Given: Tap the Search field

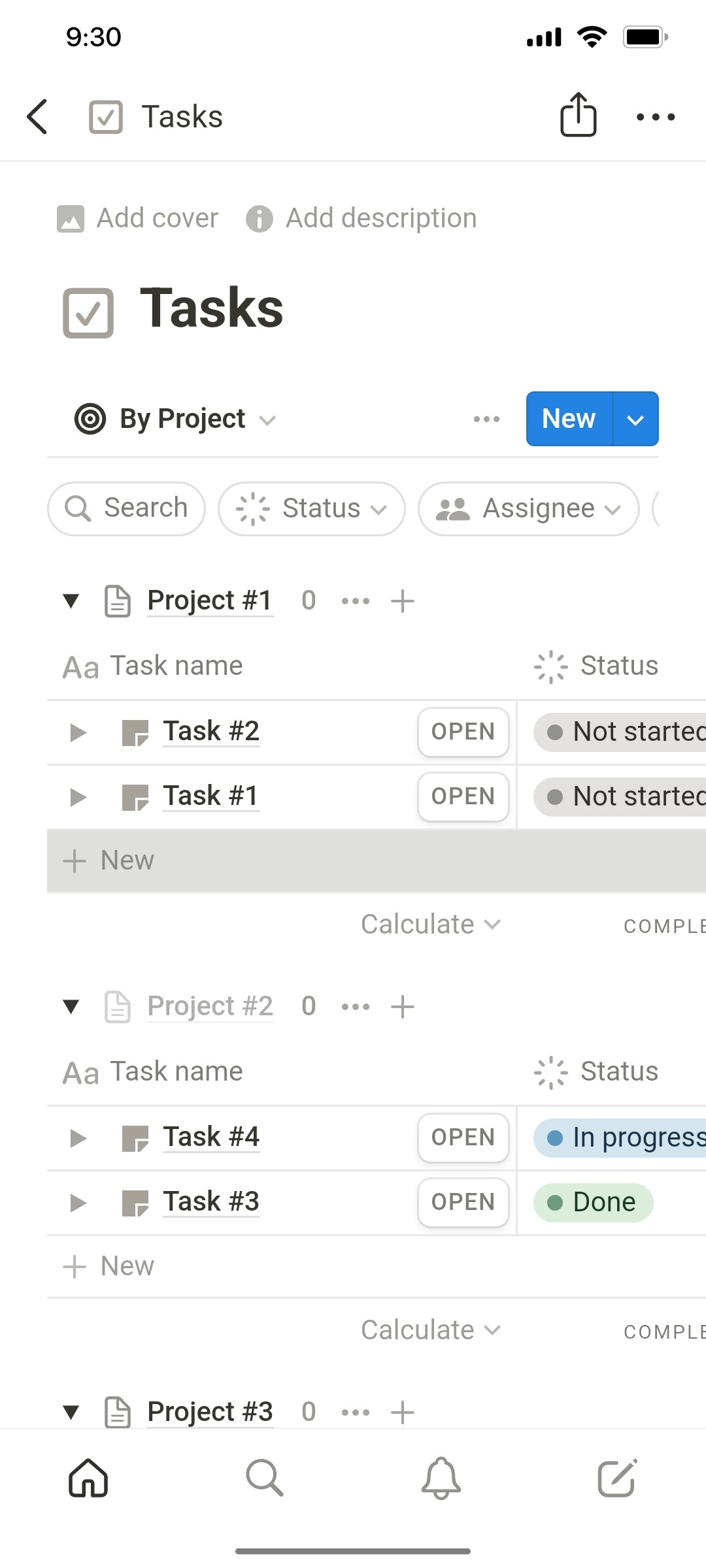Looking at the screenshot, I should tap(127, 508).
